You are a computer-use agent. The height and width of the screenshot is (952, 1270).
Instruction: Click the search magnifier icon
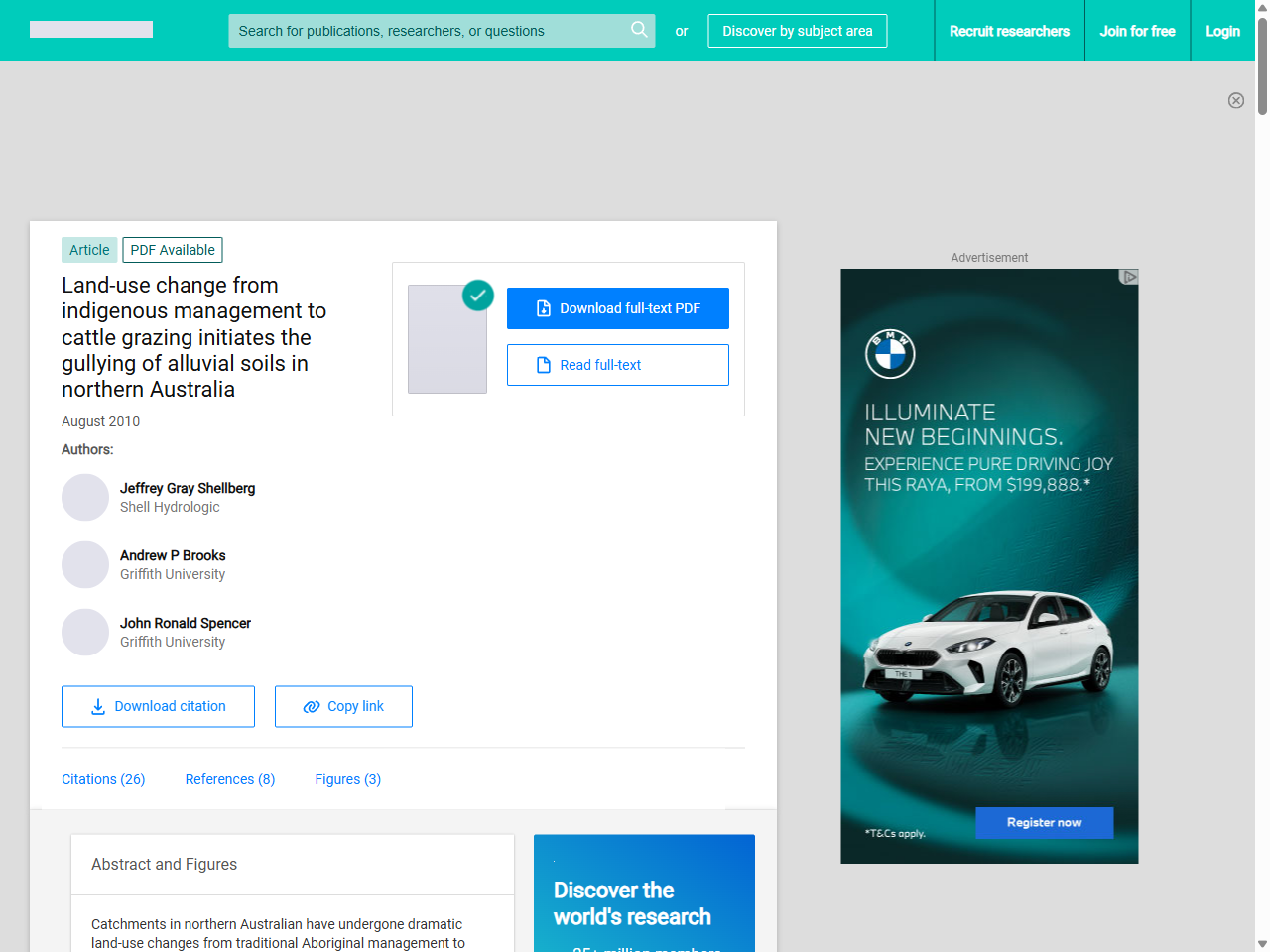click(639, 30)
